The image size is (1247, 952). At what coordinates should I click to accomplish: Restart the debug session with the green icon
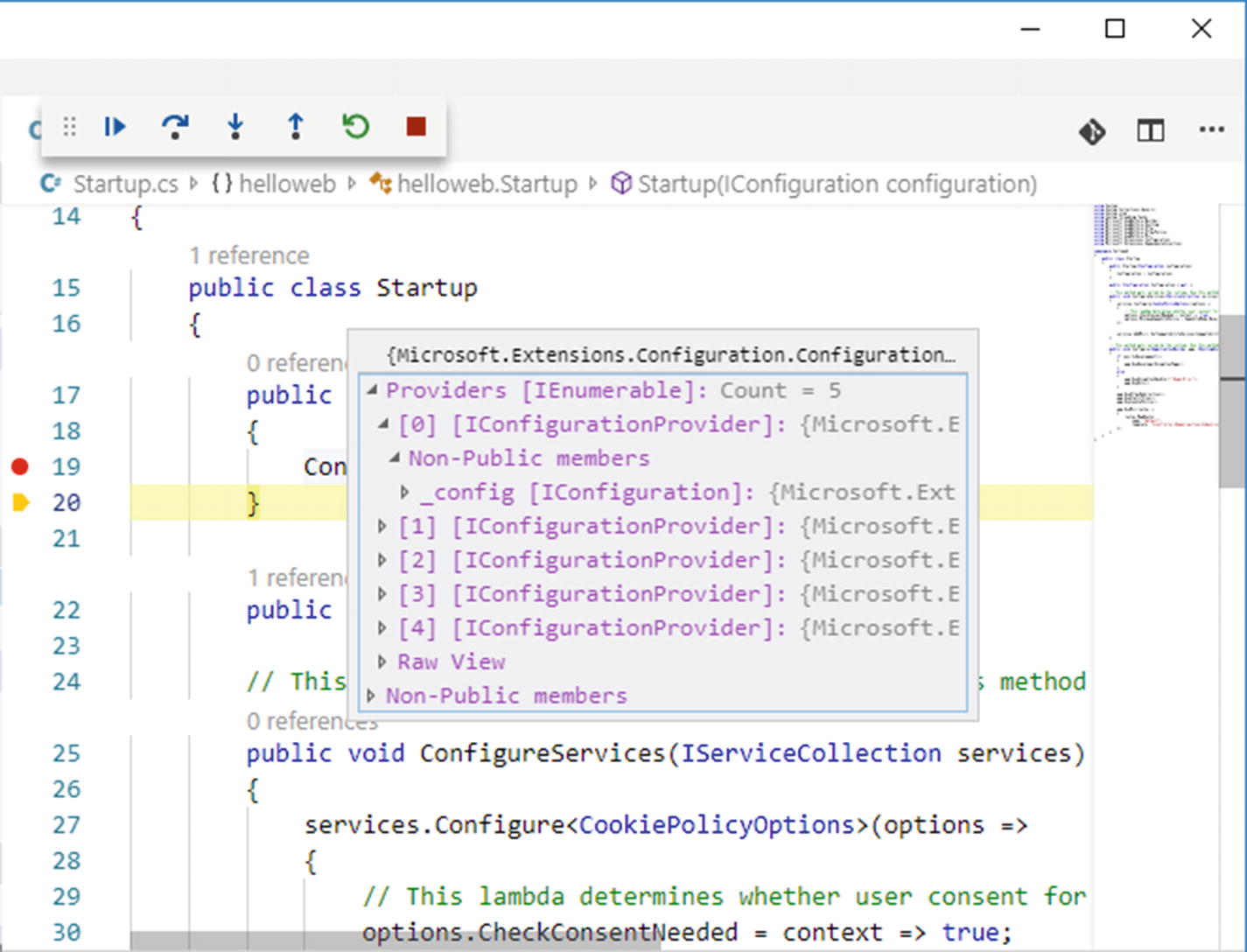click(355, 128)
